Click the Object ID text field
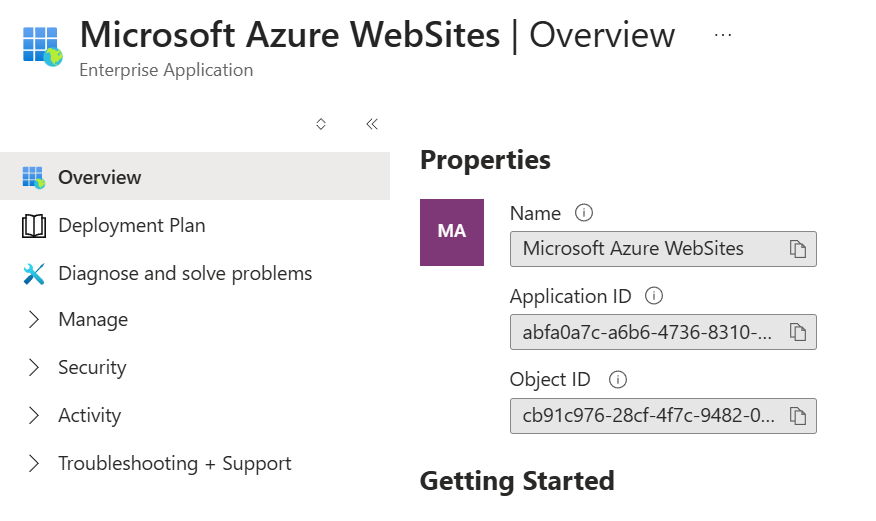The image size is (876, 521). pos(647,416)
